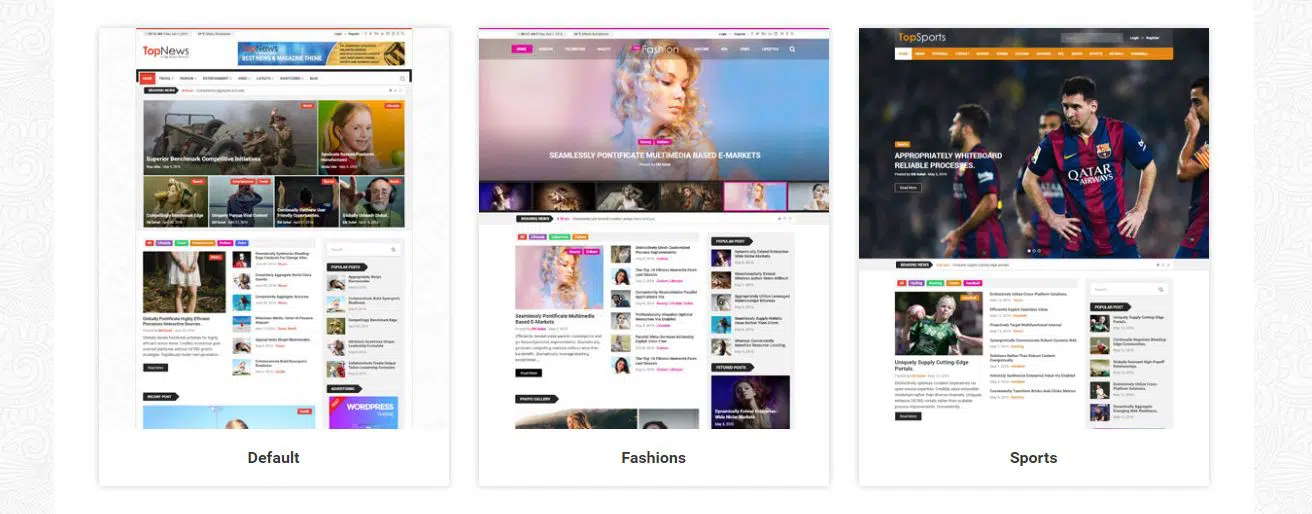The image size is (1312, 514).
Task: Click the red Home tab in TopNews menu
Action: pos(147,77)
